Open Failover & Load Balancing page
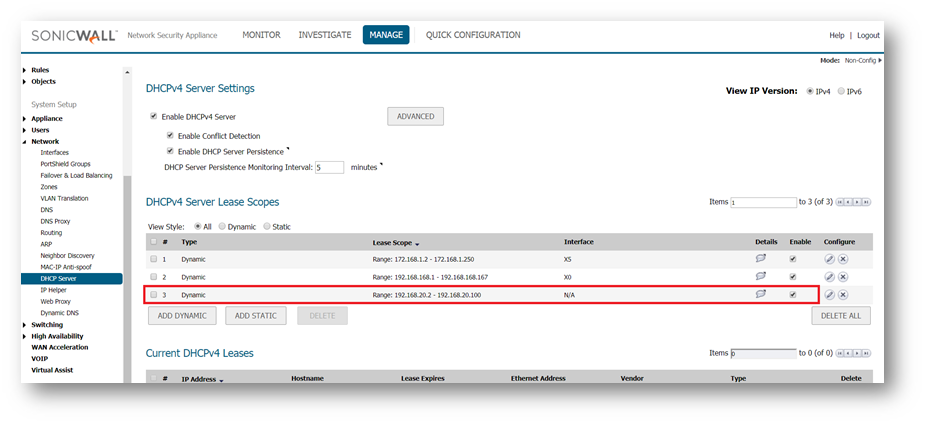The width and height of the screenshot is (926, 425). 76,175
